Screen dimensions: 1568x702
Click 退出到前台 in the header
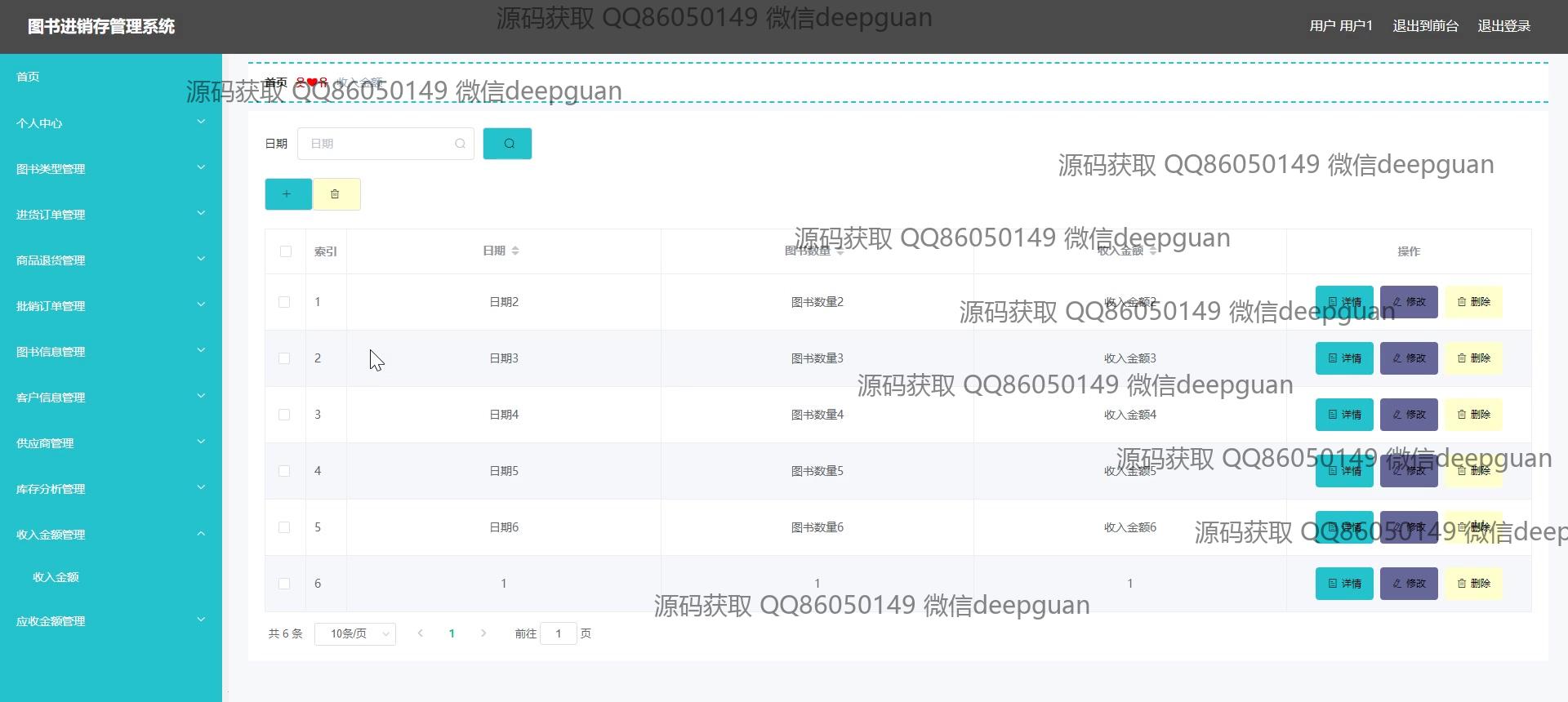coord(1425,26)
